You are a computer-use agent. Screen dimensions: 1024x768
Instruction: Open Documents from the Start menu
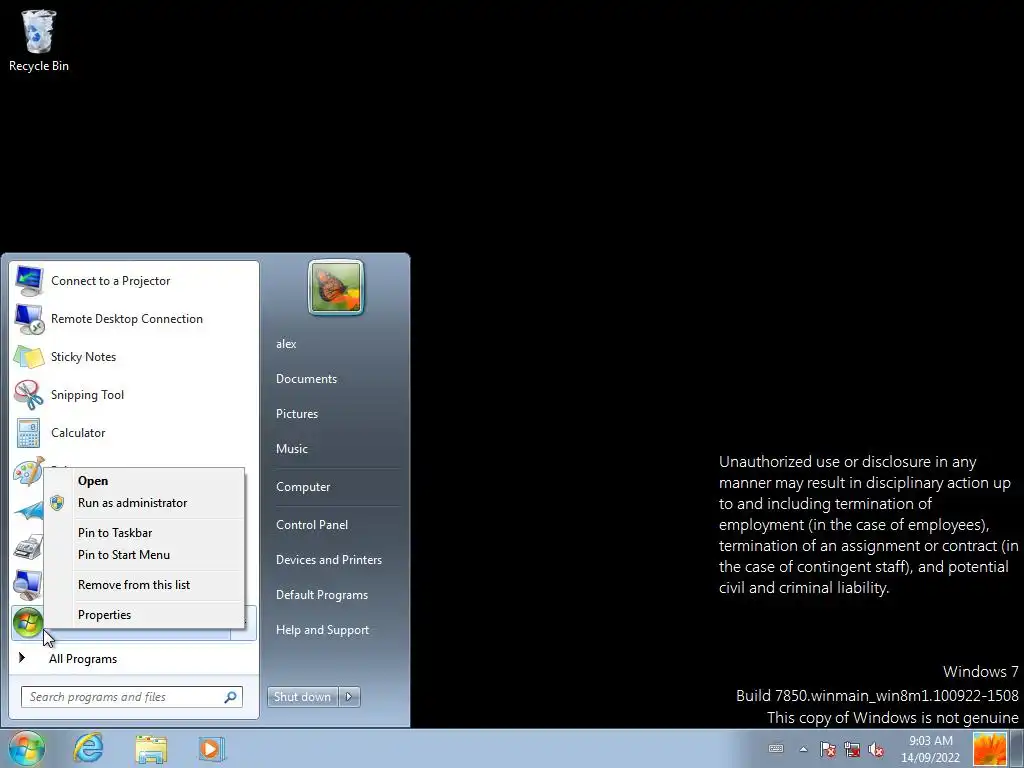pos(306,379)
